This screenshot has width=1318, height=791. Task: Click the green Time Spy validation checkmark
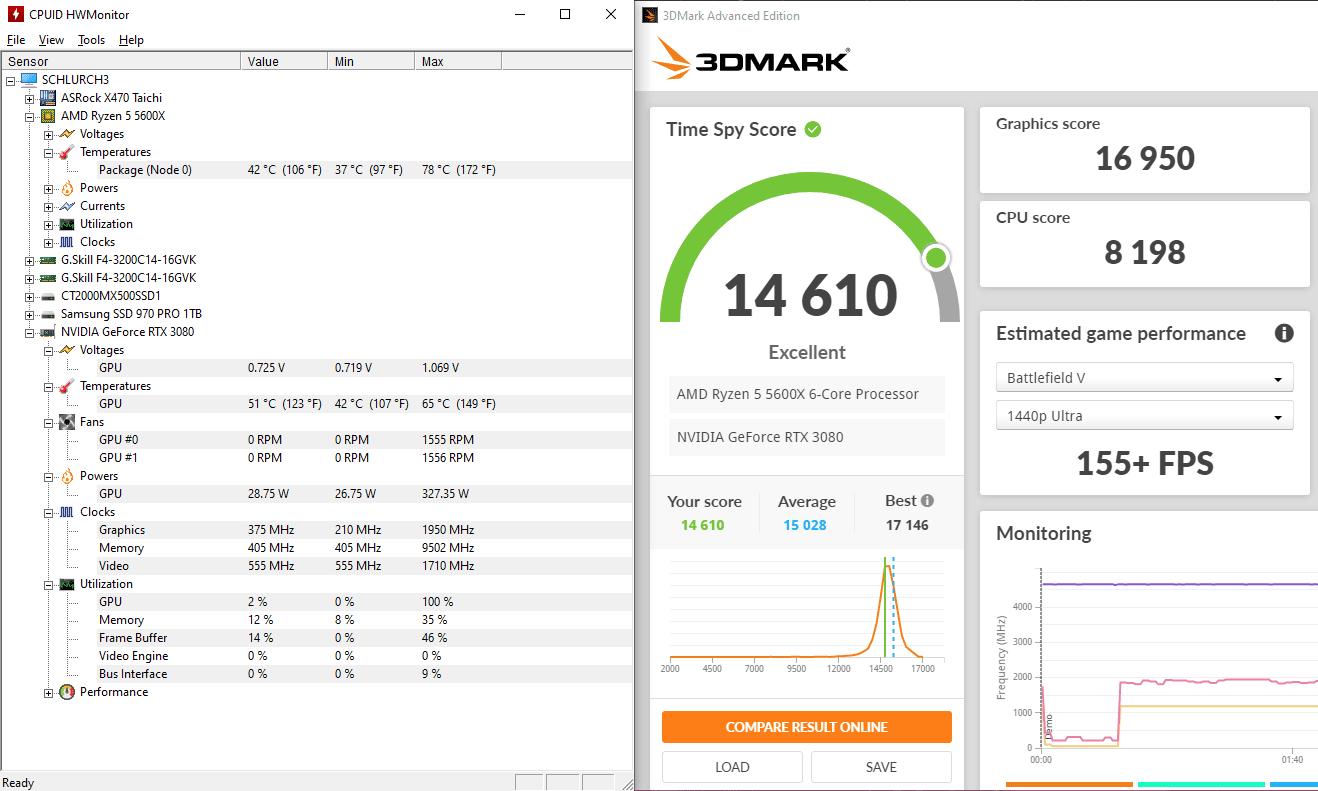(x=813, y=129)
